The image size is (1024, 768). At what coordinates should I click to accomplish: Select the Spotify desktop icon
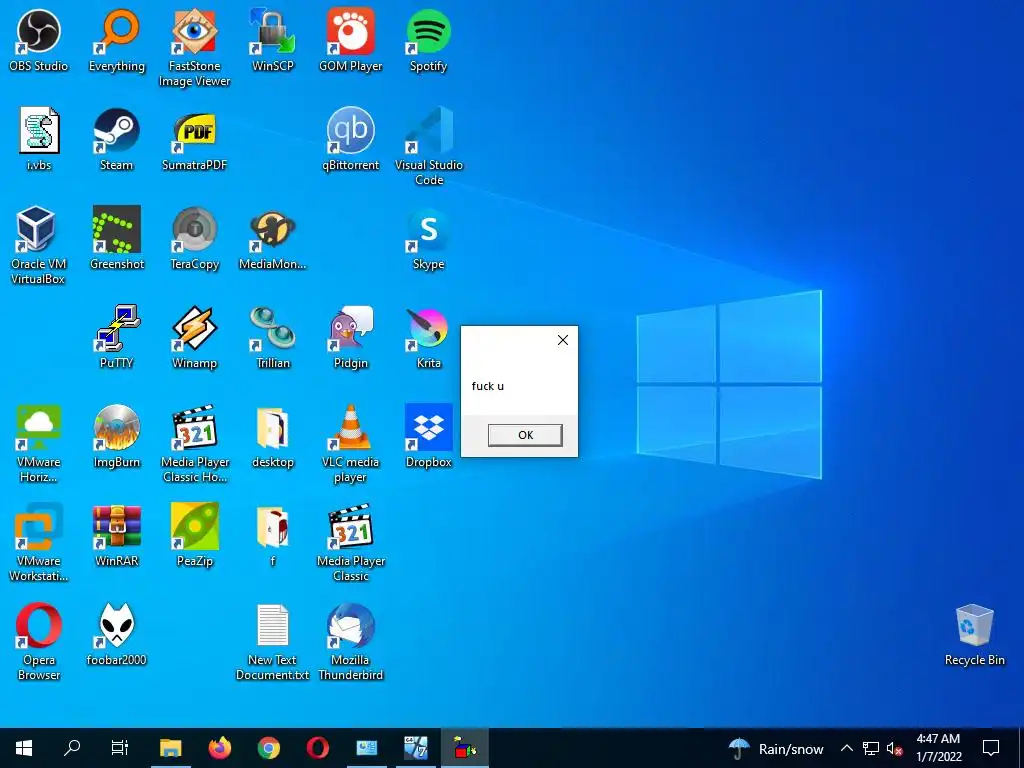tap(428, 40)
